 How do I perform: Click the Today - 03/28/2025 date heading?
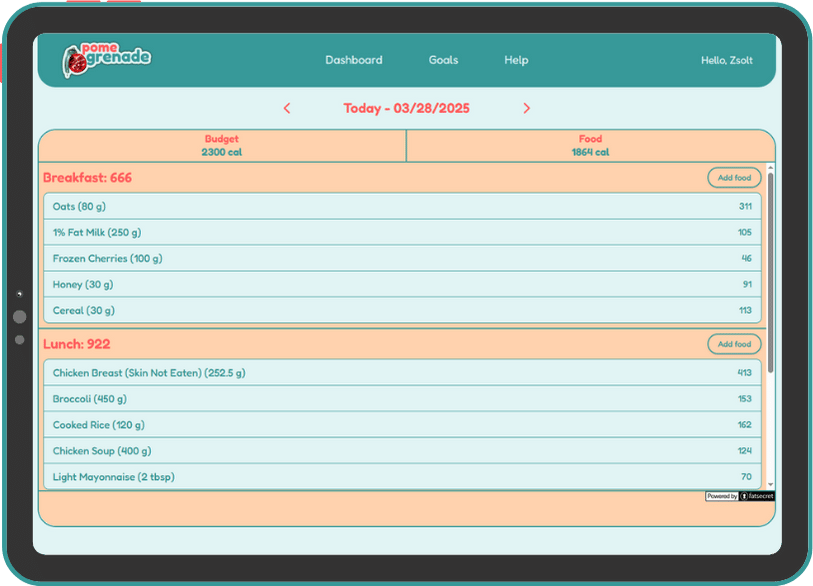click(x=406, y=108)
